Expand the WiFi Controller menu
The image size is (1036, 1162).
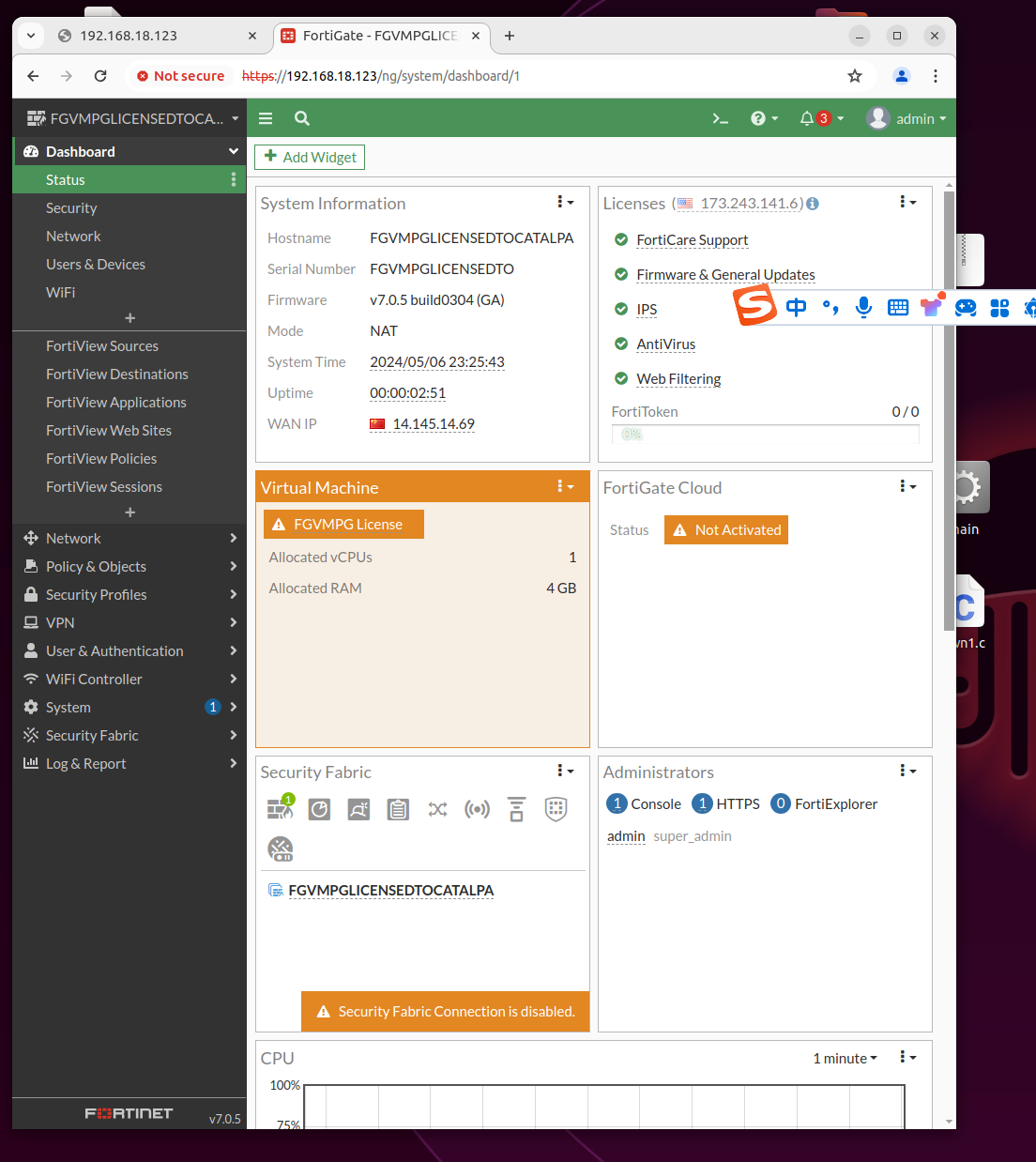[129, 679]
